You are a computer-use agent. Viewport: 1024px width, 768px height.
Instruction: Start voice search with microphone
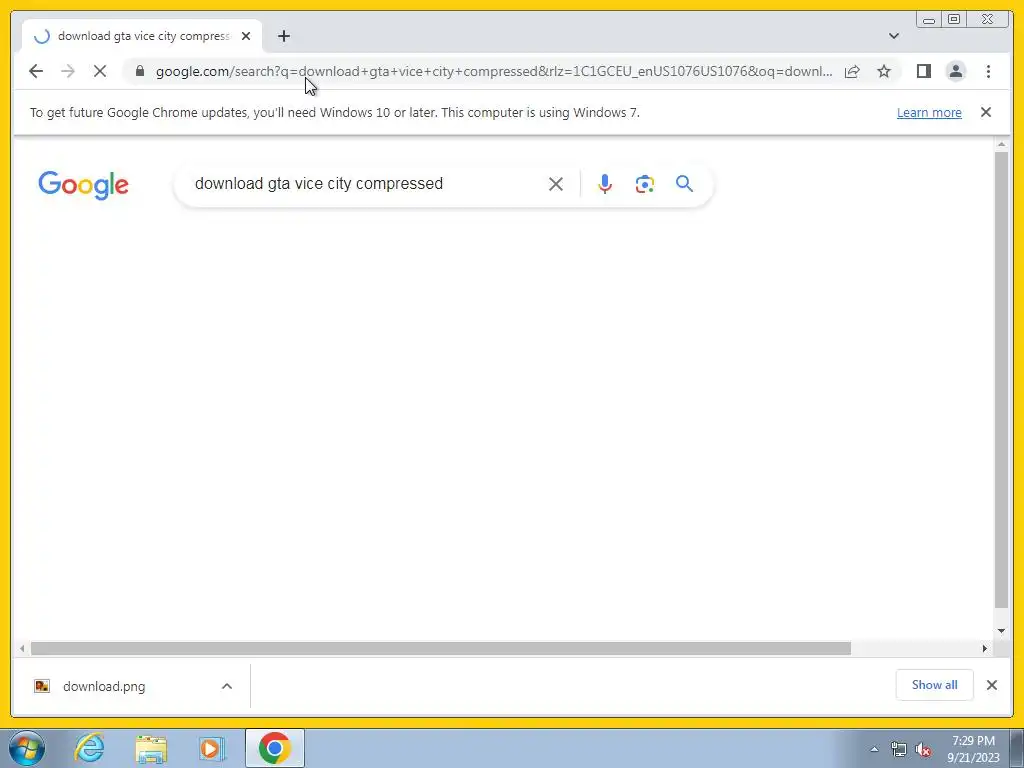(605, 184)
